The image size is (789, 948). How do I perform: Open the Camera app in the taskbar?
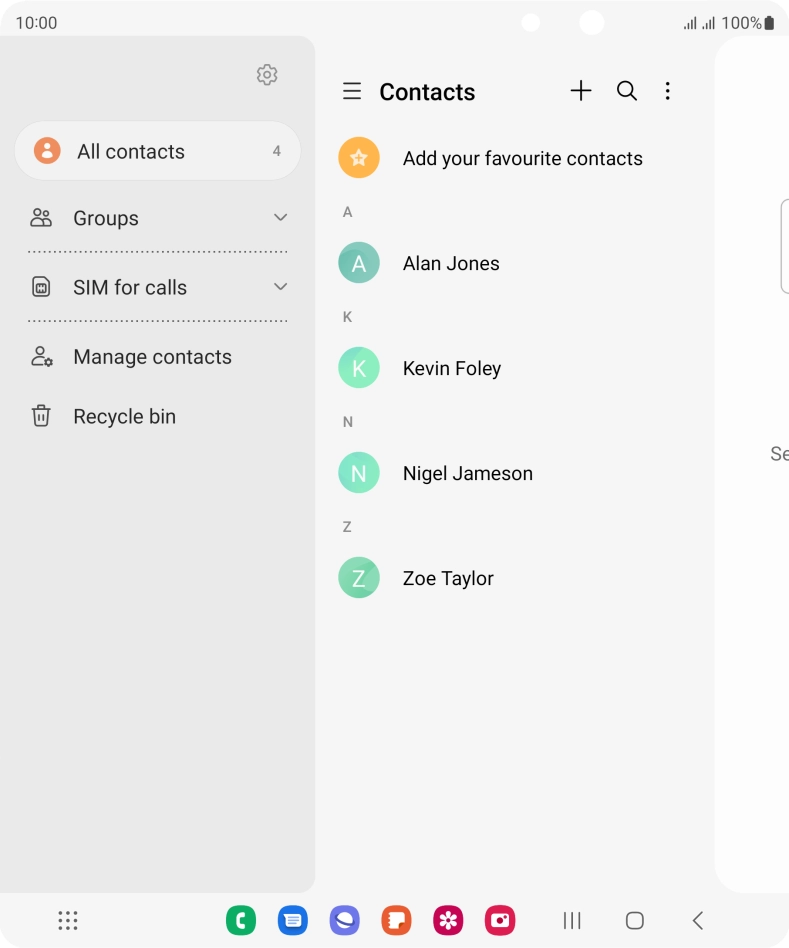499,920
